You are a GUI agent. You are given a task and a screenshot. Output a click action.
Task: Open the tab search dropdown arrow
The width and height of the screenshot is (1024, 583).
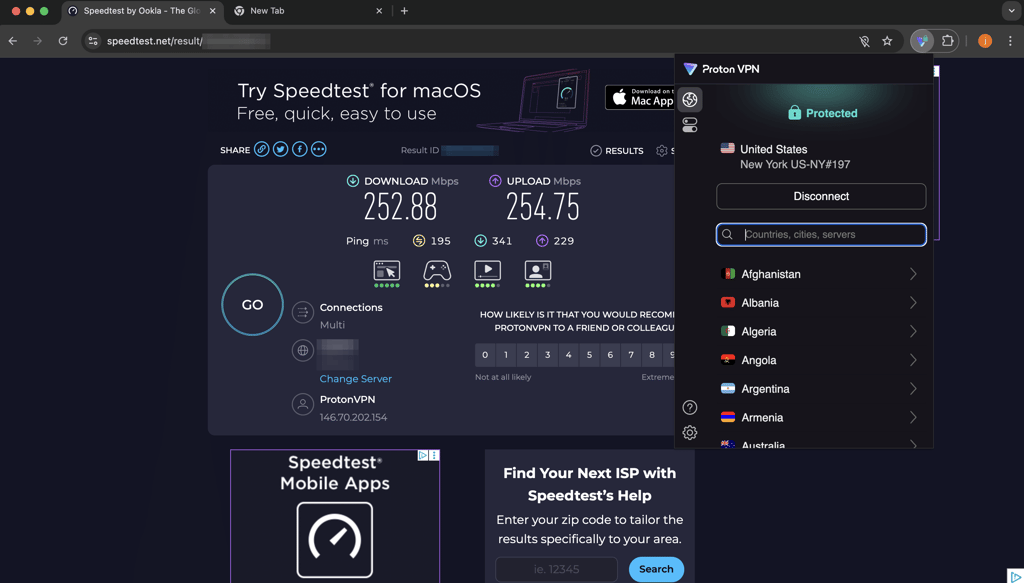1012,10
